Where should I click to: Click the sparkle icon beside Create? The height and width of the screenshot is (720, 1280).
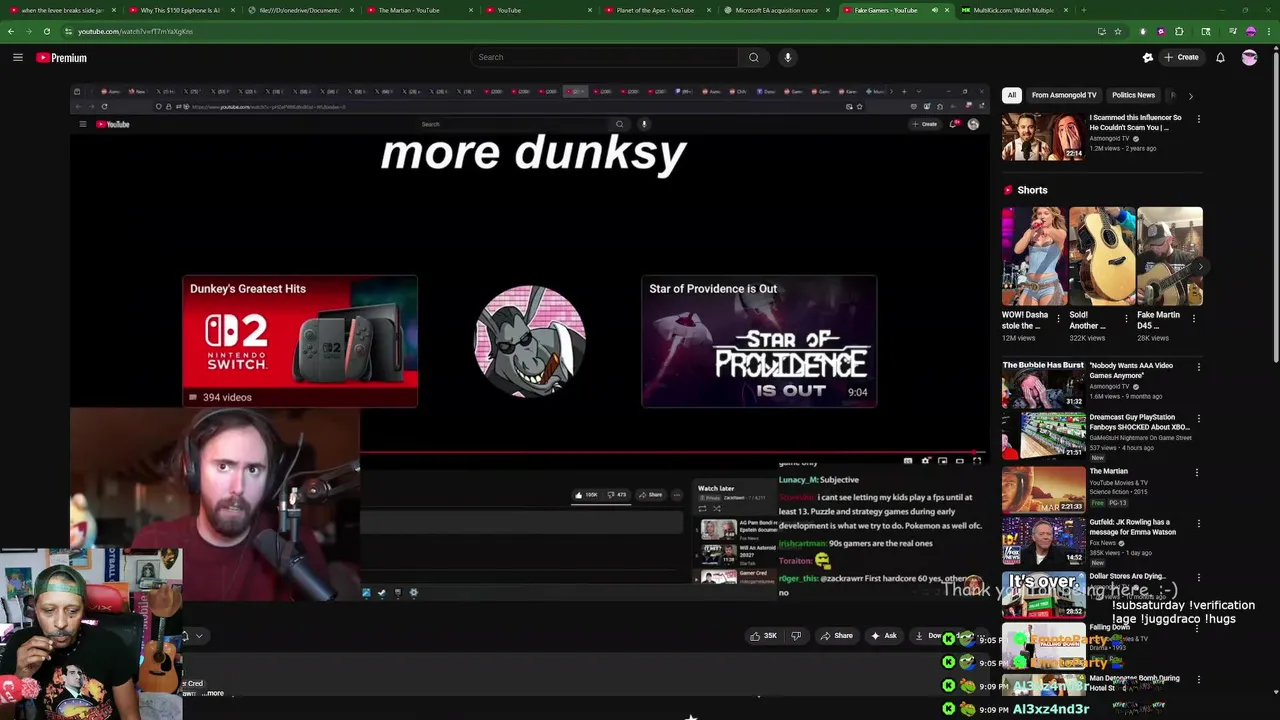(1148, 57)
